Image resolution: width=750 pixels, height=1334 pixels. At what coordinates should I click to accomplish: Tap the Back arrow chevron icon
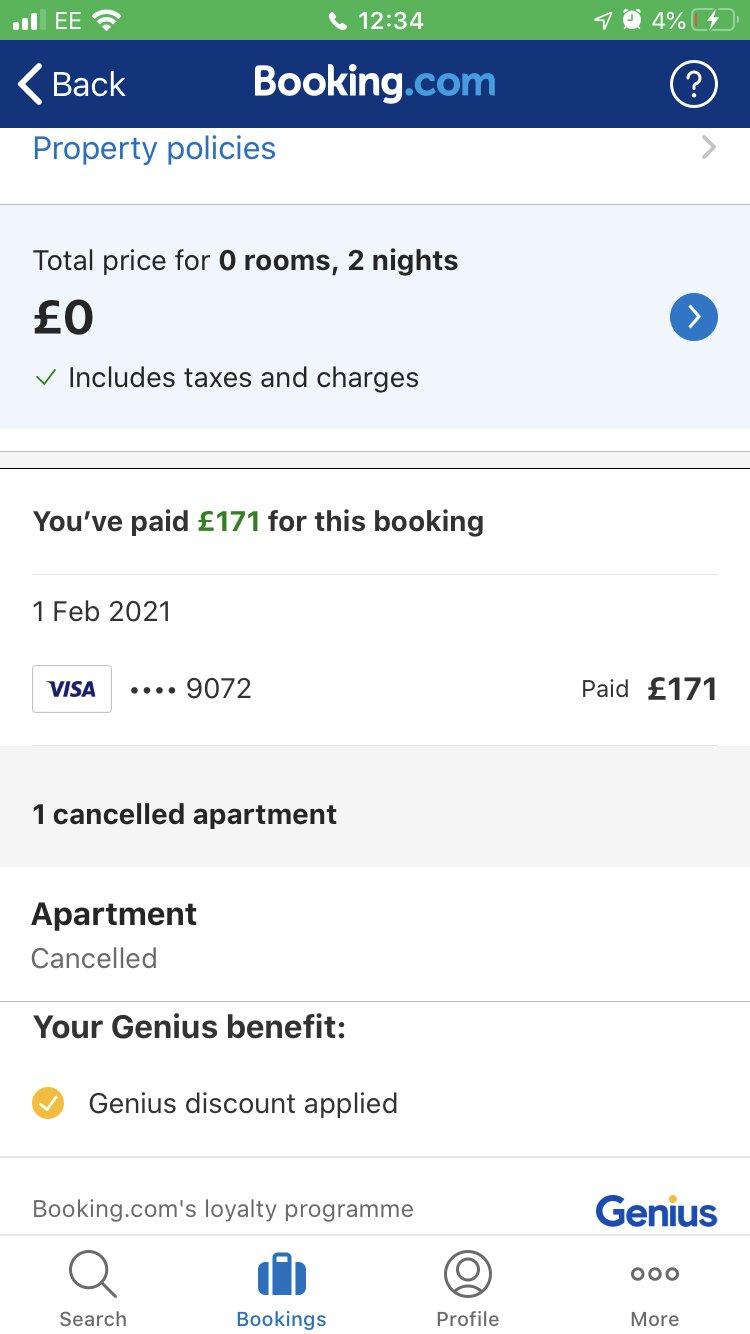[x=31, y=84]
